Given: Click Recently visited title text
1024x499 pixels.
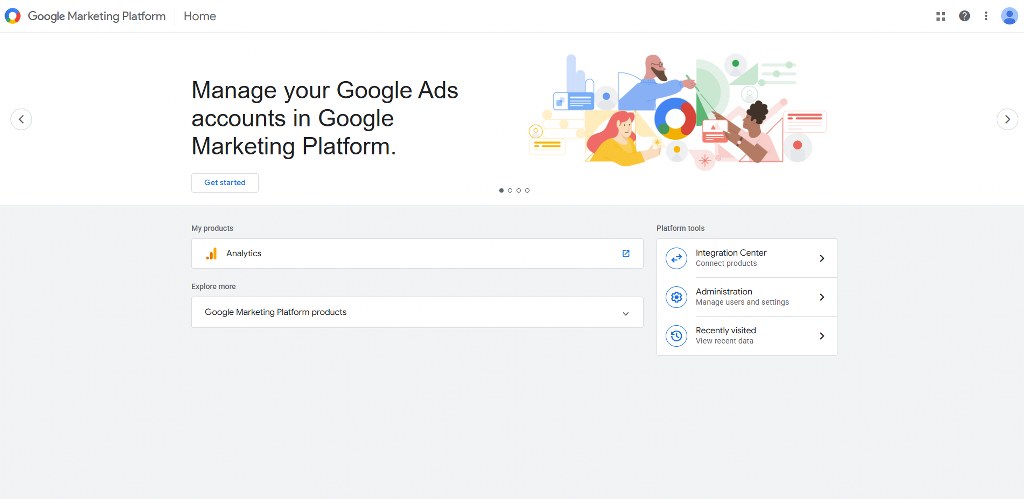Looking at the screenshot, I should (726, 330).
